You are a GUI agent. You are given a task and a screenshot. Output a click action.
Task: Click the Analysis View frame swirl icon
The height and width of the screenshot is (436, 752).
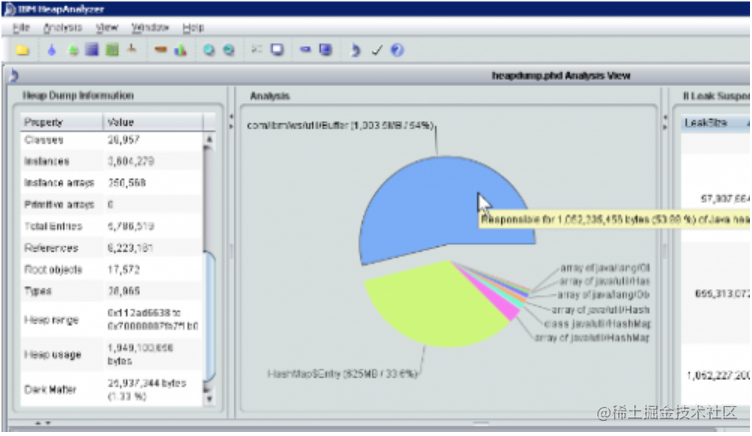14,75
